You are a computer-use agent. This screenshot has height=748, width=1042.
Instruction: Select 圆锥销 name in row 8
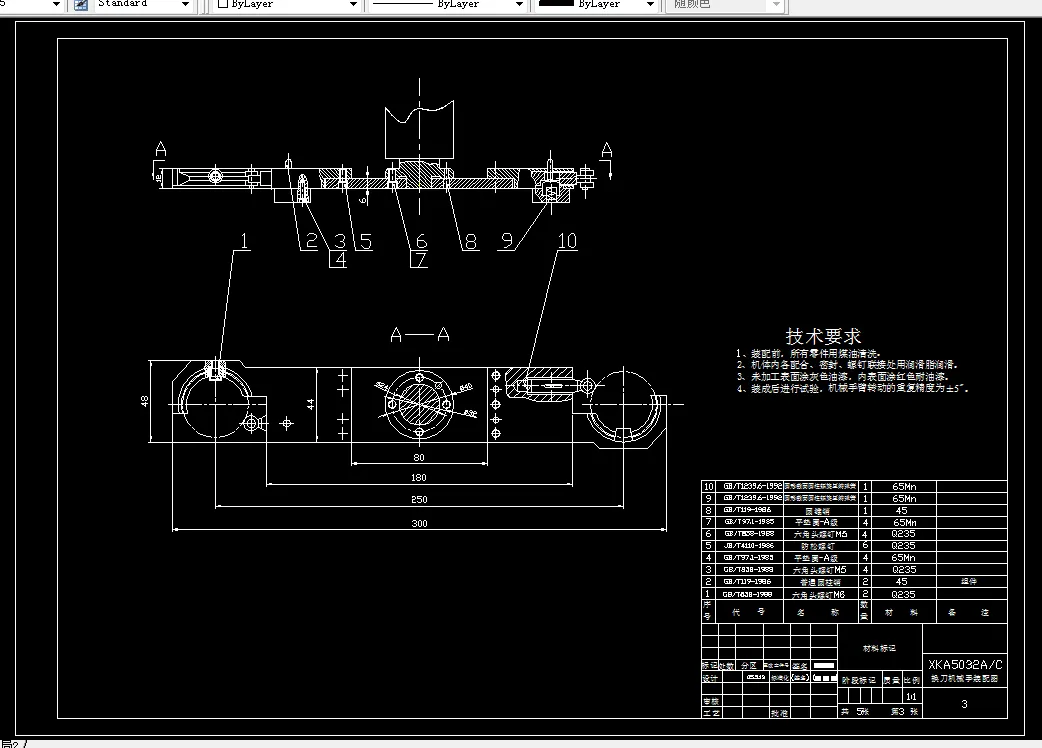coord(817,511)
